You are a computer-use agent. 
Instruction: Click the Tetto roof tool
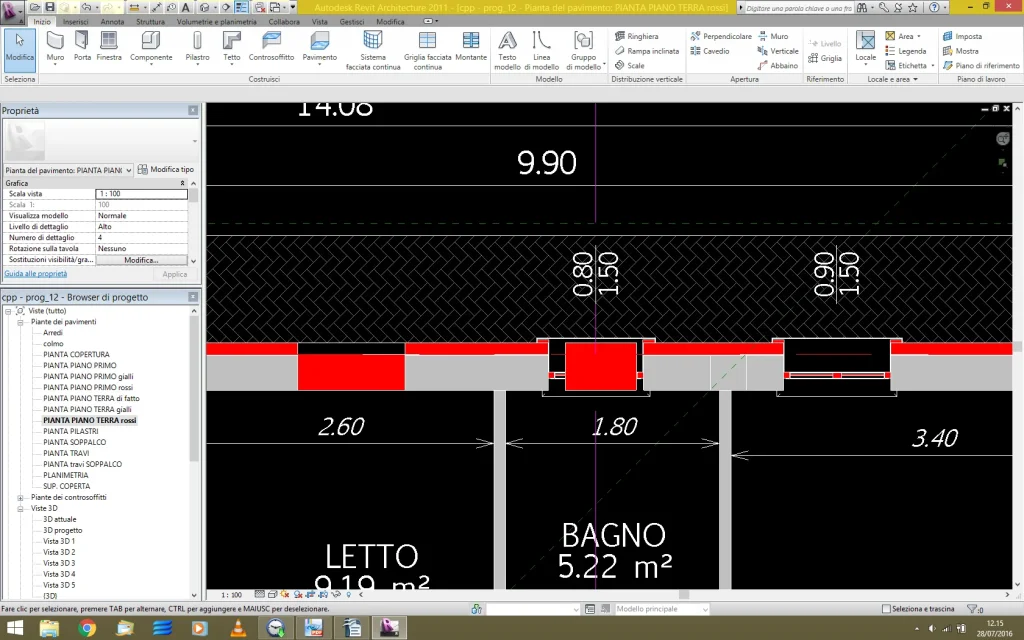(x=232, y=45)
